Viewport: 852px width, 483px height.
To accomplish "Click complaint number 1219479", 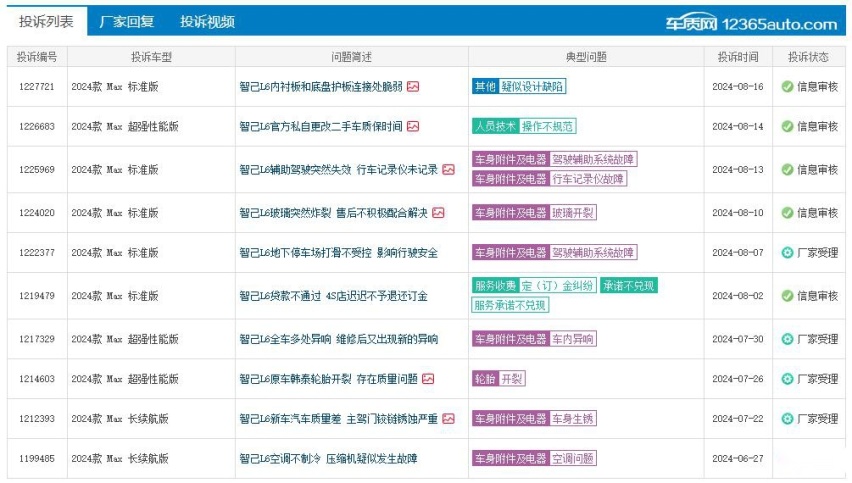I will tap(36, 296).
